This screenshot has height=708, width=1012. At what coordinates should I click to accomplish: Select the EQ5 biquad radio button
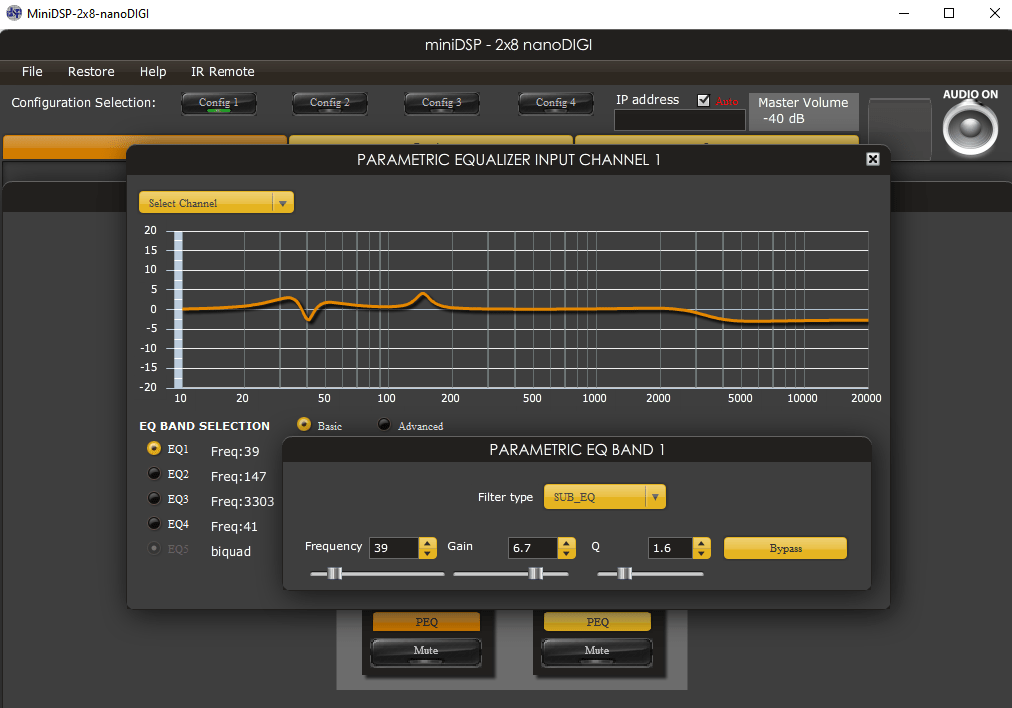154,549
